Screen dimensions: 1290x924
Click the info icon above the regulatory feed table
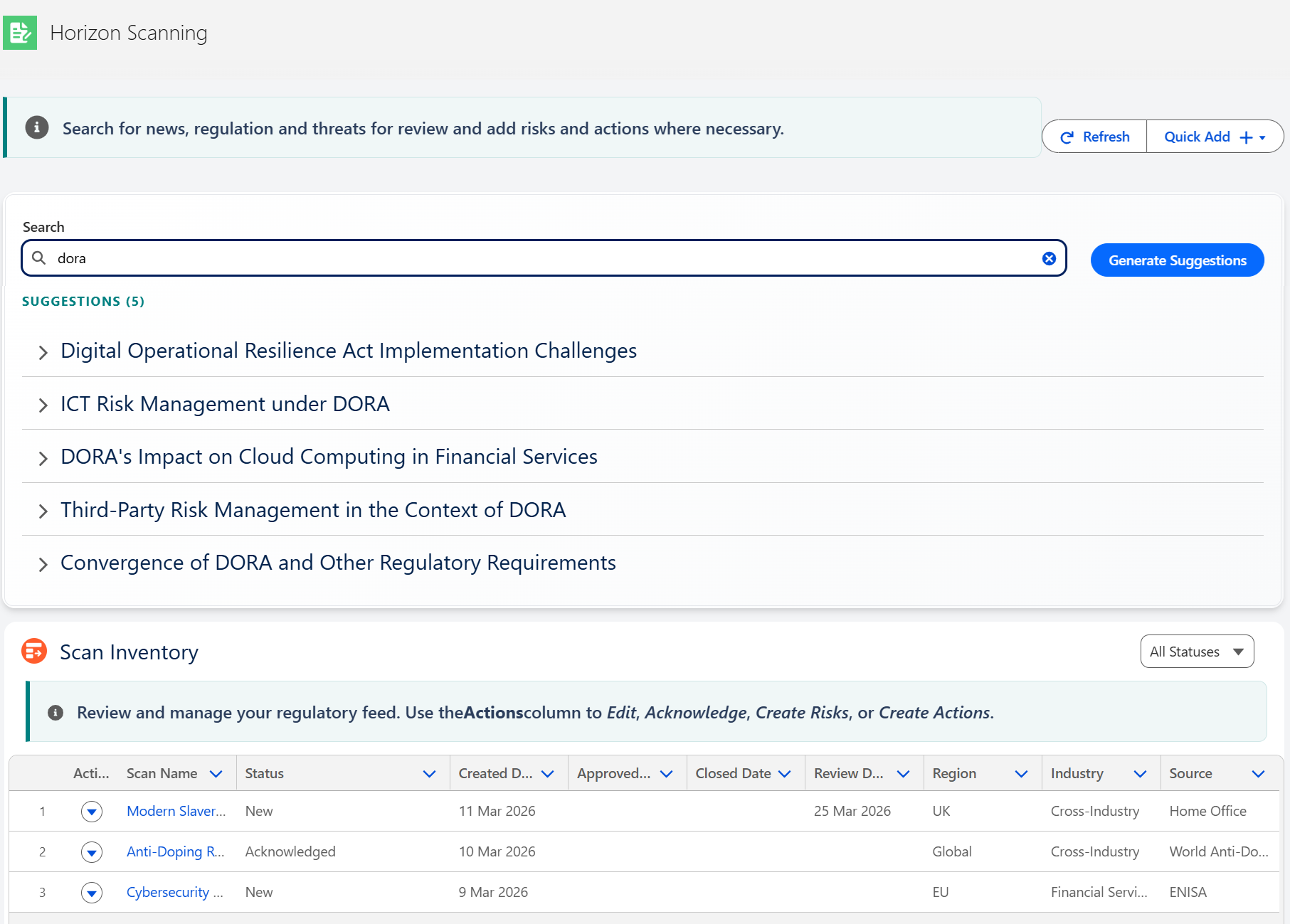[x=55, y=712]
